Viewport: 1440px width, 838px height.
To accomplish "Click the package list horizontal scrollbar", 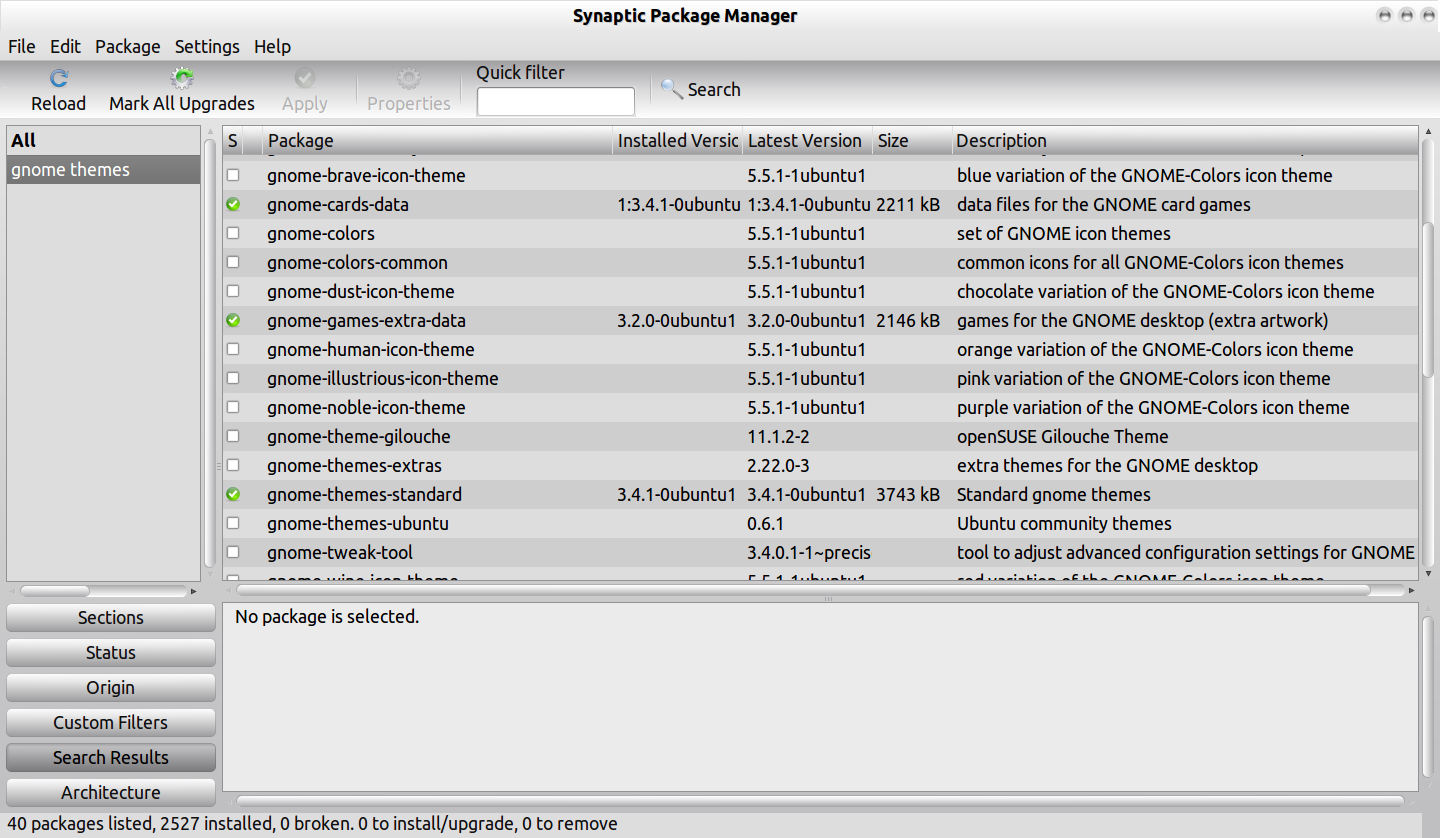I will point(803,591).
